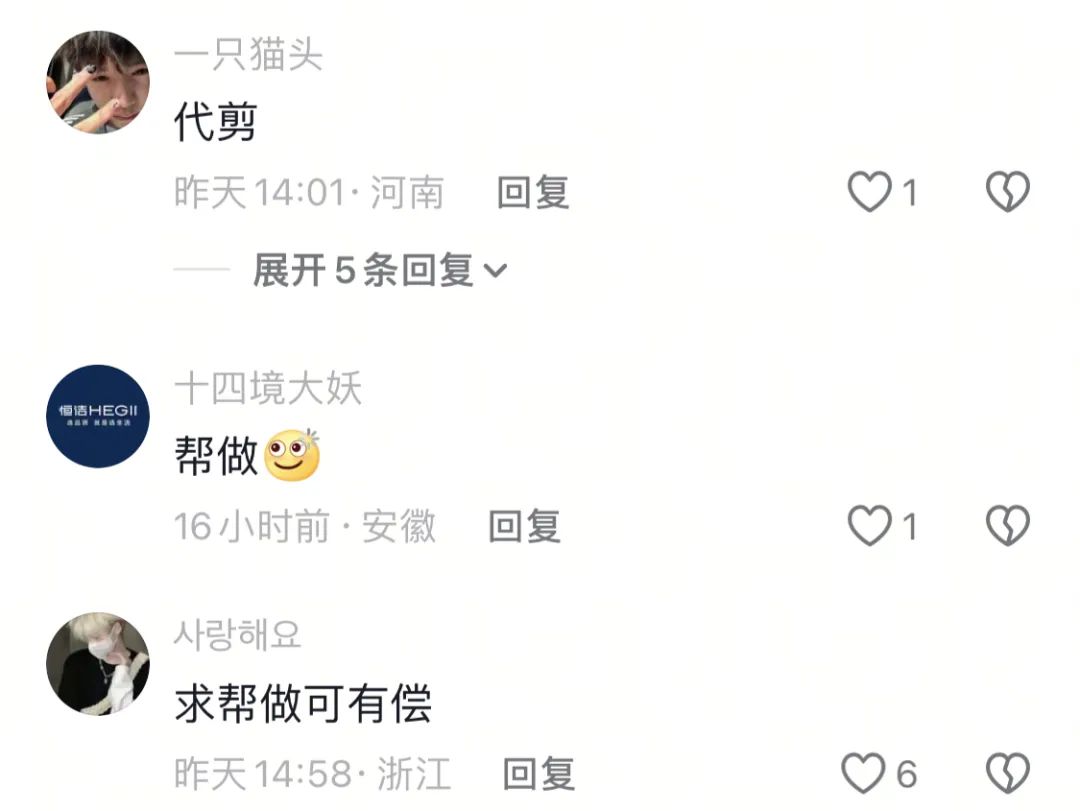
Task: Reply to 一只猫头's comment
Action: click(533, 192)
